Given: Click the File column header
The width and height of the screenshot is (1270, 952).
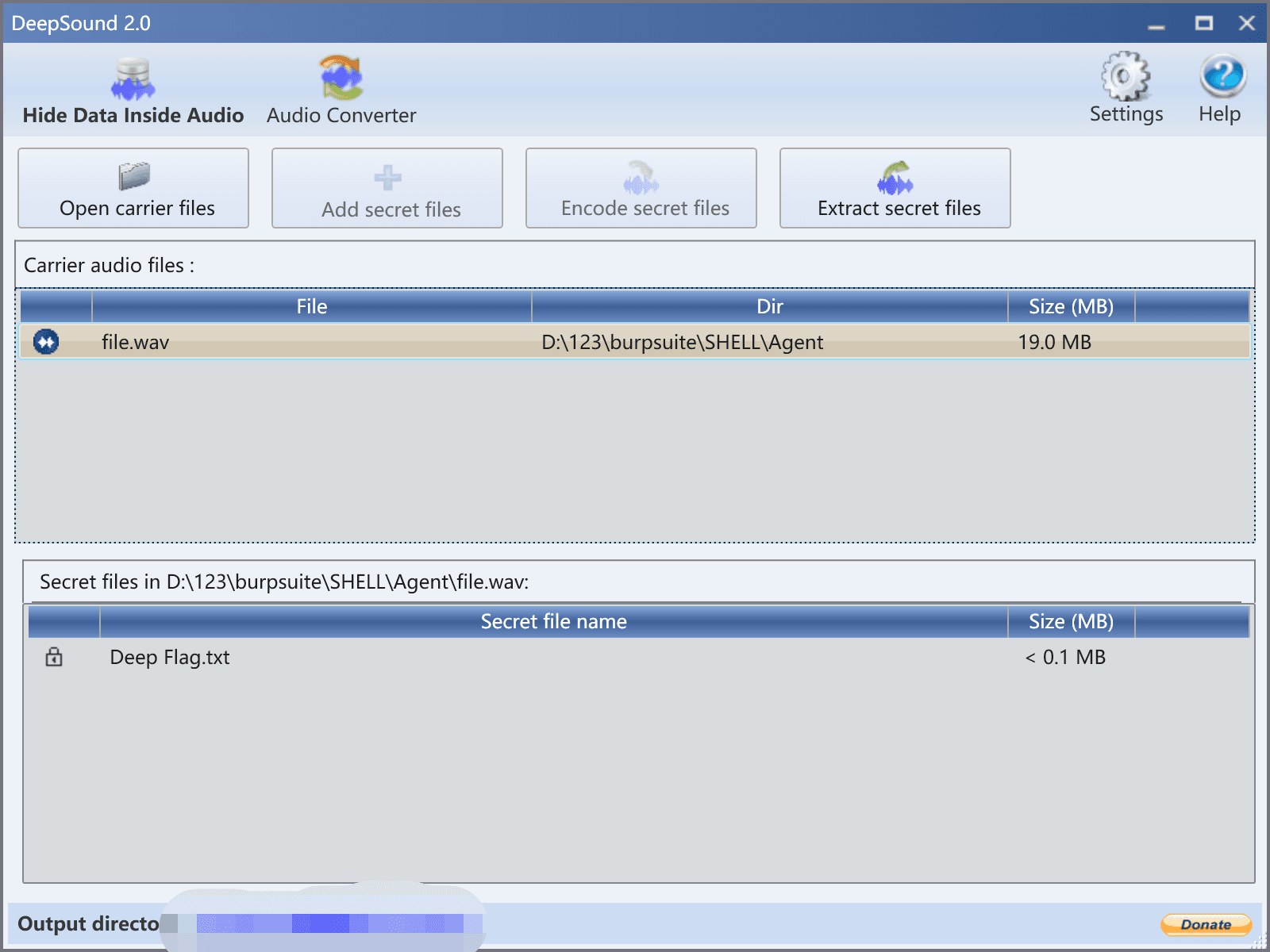Looking at the screenshot, I should click(x=312, y=307).
